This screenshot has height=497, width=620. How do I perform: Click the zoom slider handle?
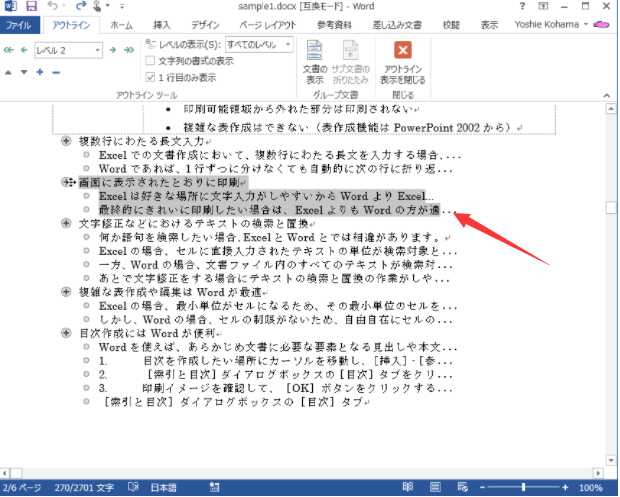coord(524,487)
